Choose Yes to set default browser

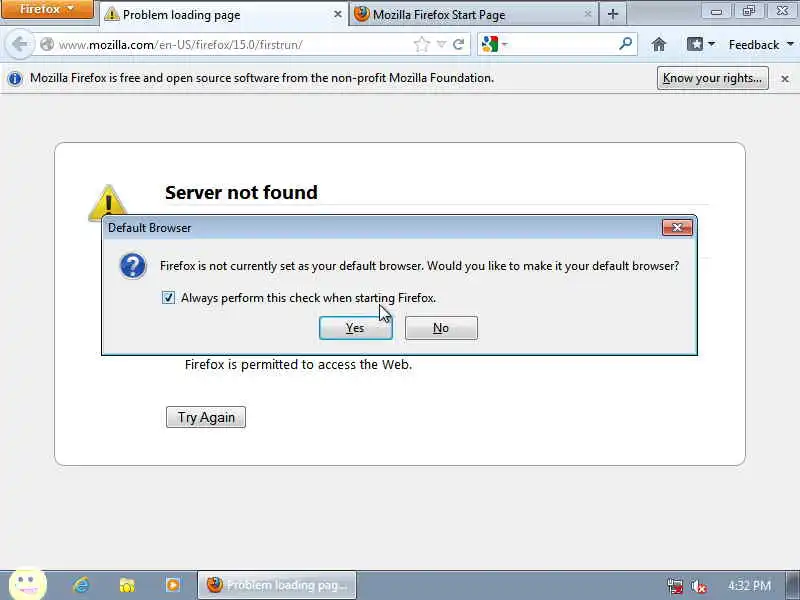tap(356, 328)
